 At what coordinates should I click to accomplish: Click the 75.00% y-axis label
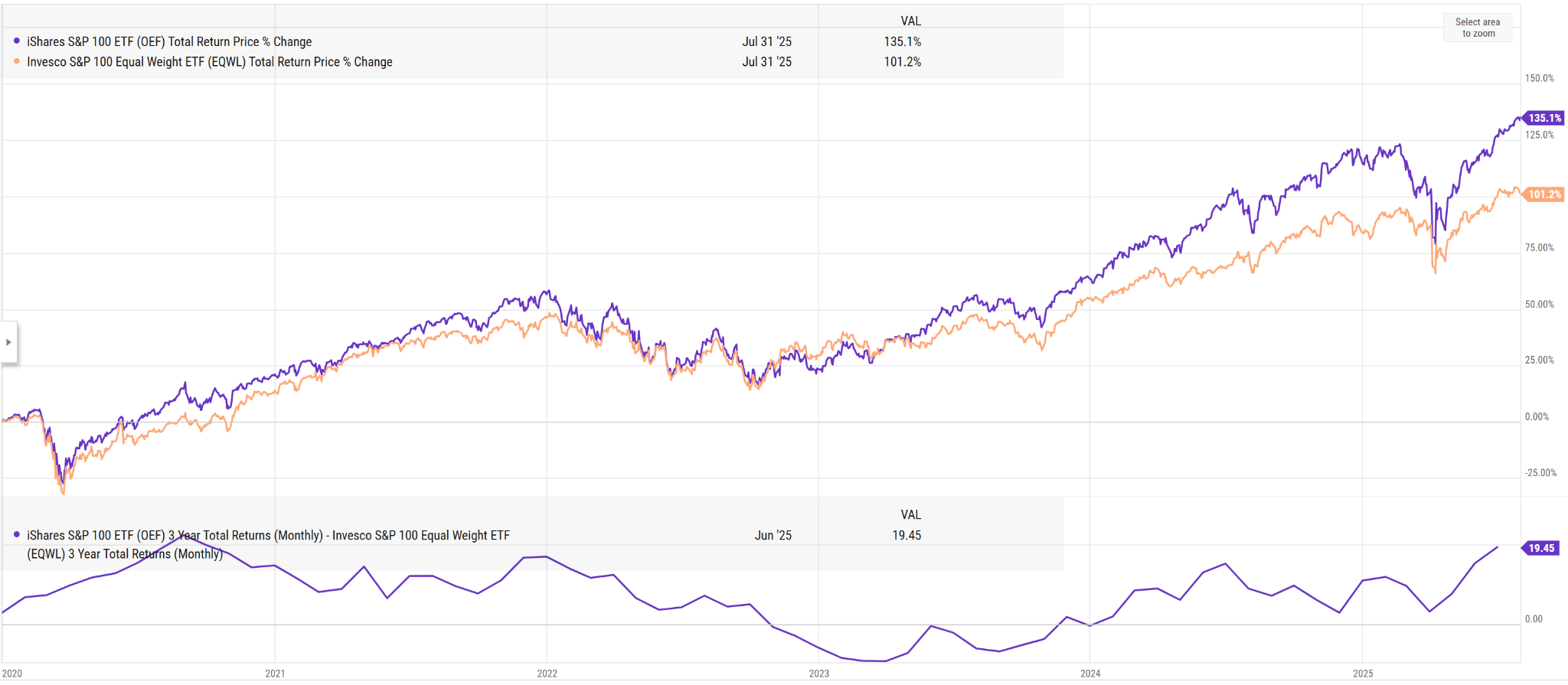pos(1540,247)
